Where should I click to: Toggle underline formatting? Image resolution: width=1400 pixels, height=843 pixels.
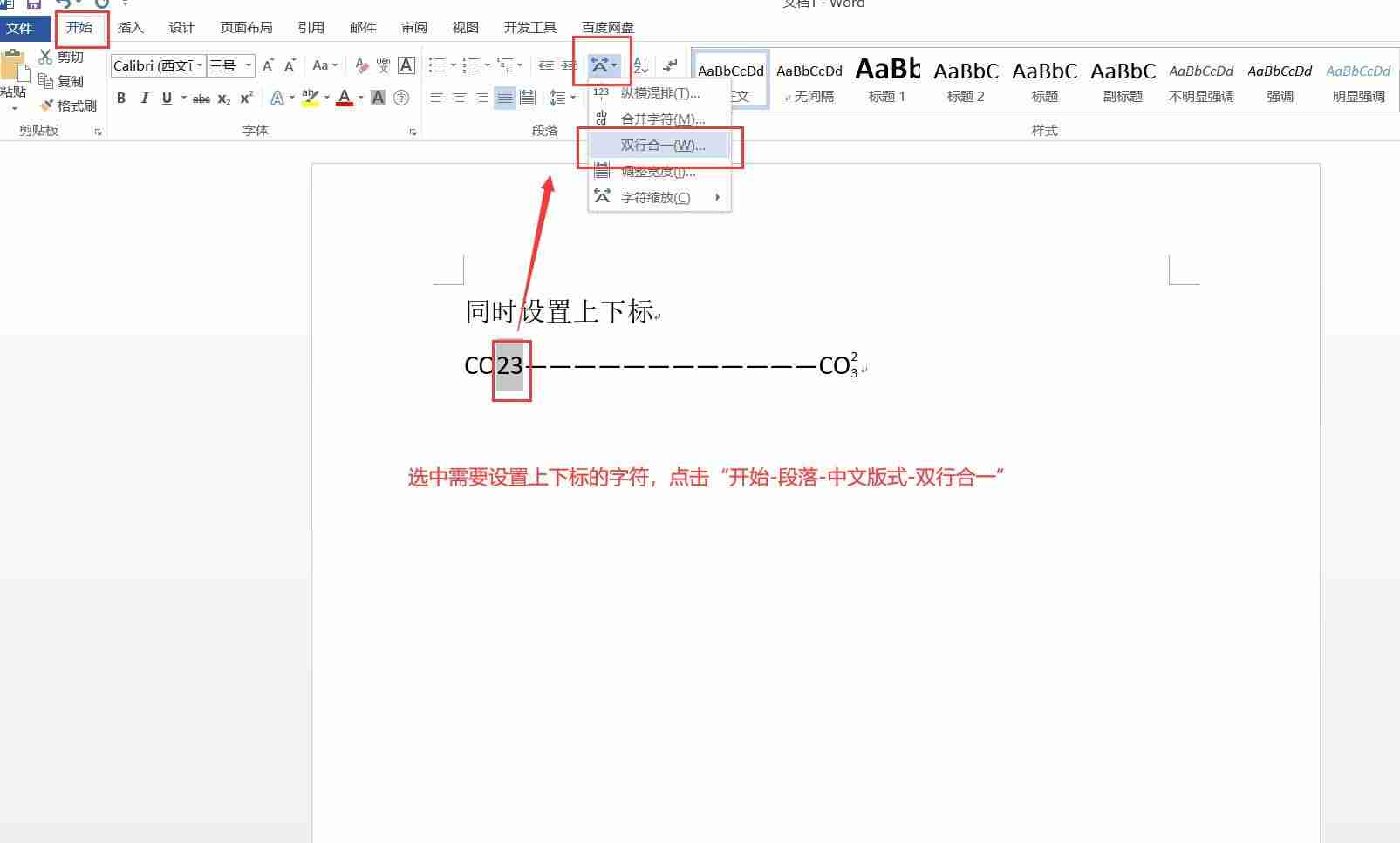[166, 98]
